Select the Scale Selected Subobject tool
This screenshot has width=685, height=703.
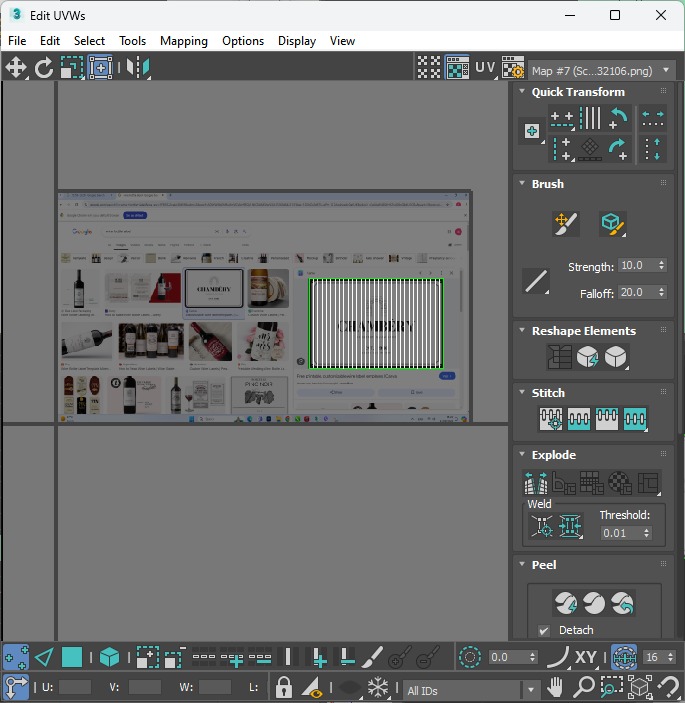(72, 68)
